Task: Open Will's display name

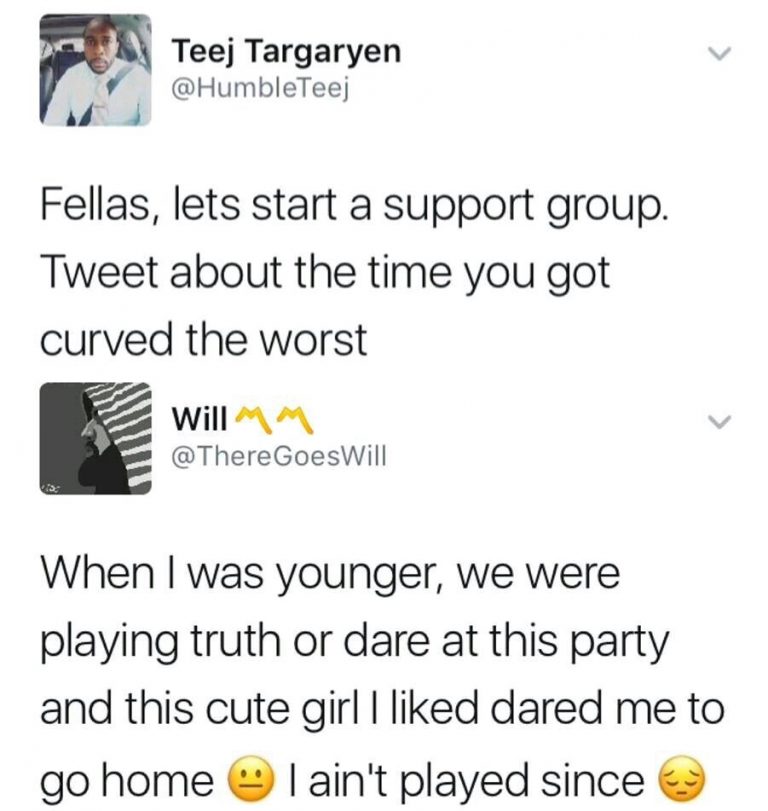Action: (x=200, y=418)
